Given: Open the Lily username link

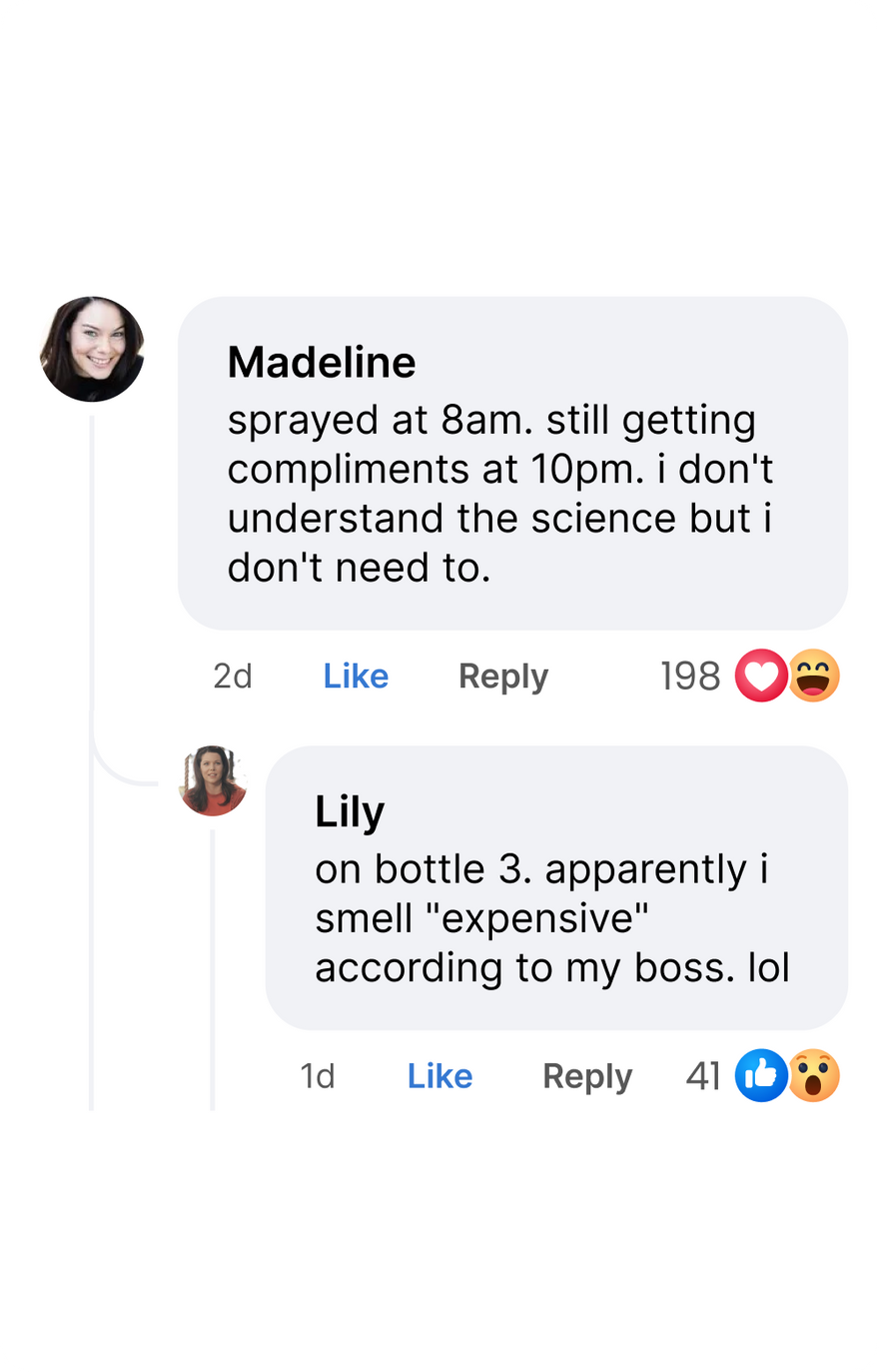Looking at the screenshot, I should 350,812.
